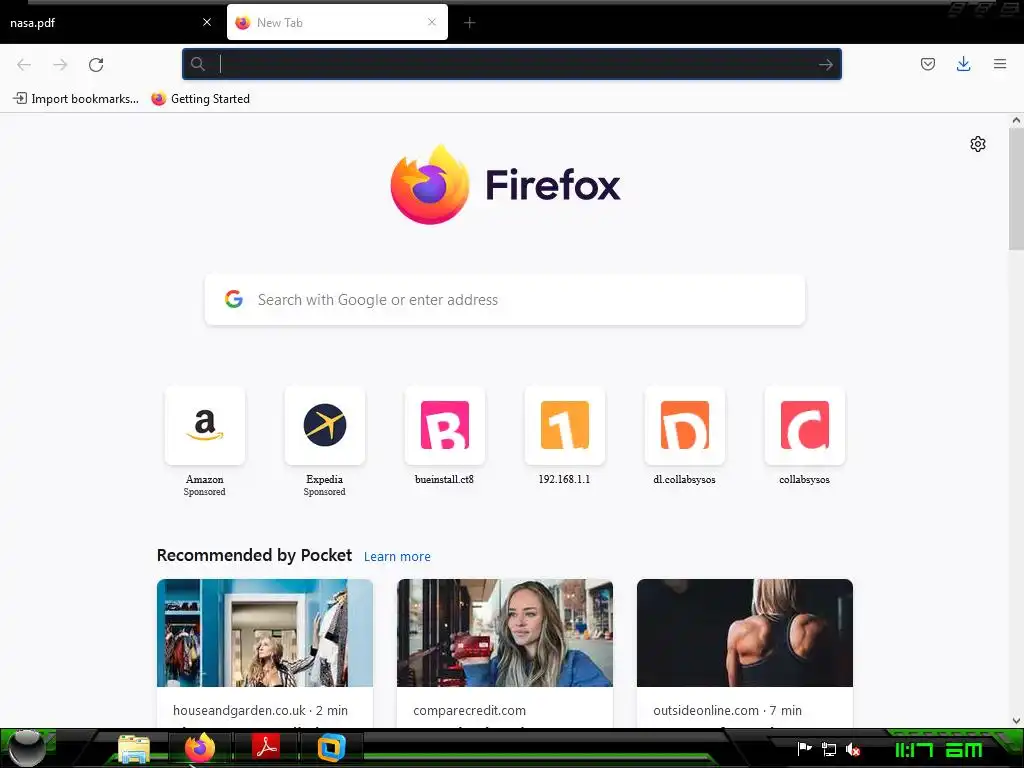Open the Firefox application menu
This screenshot has width=1024, height=768.
click(1000, 64)
